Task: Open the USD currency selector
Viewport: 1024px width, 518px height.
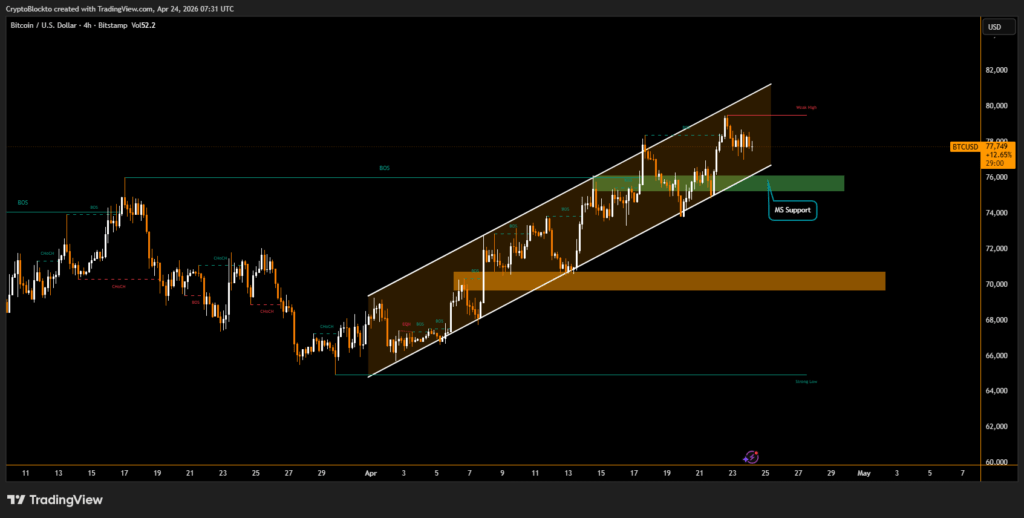Action: [x=994, y=27]
